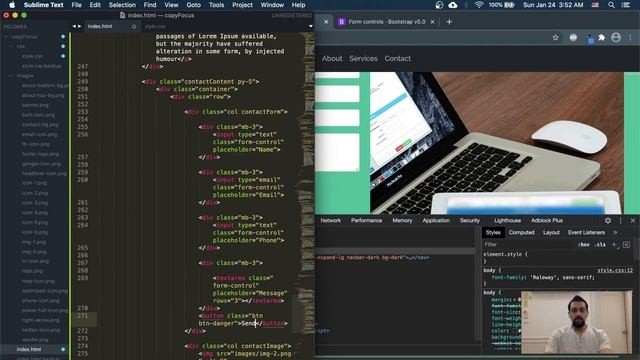The image size is (640, 360).
Task: Switch to the style.css editor tab
Action: [x=155, y=26]
